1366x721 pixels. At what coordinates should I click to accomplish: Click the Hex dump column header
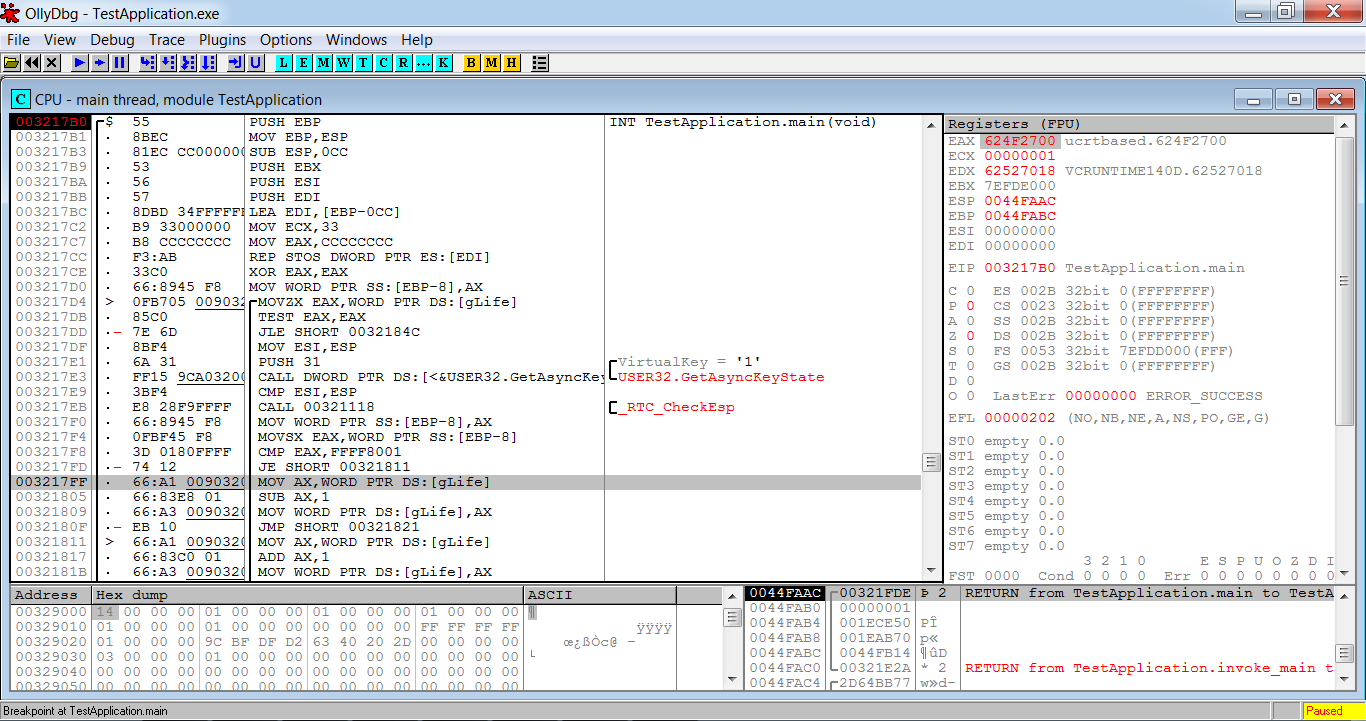pyautogui.click(x=308, y=595)
